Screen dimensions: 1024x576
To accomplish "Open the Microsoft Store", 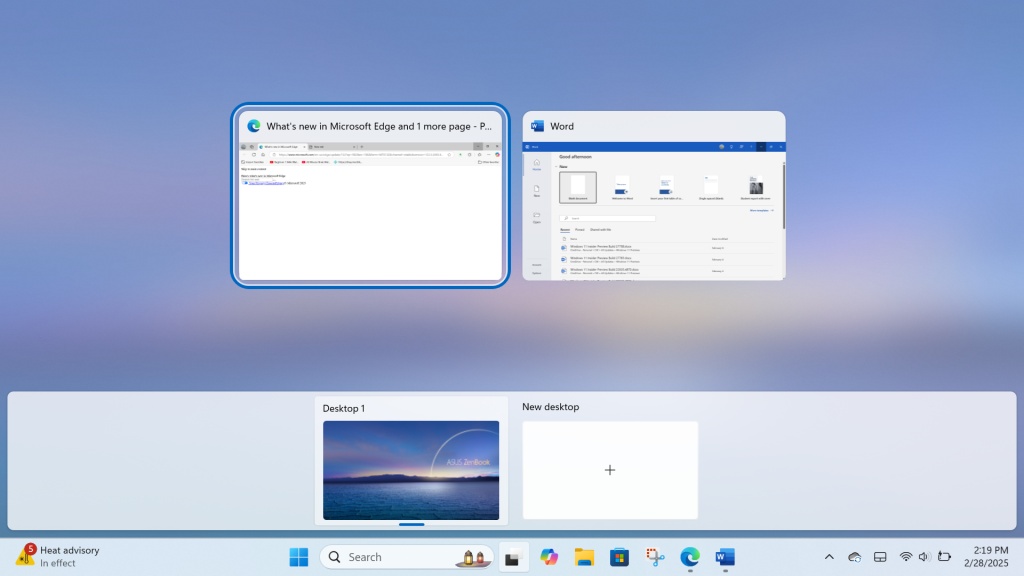I will pos(619,557).
